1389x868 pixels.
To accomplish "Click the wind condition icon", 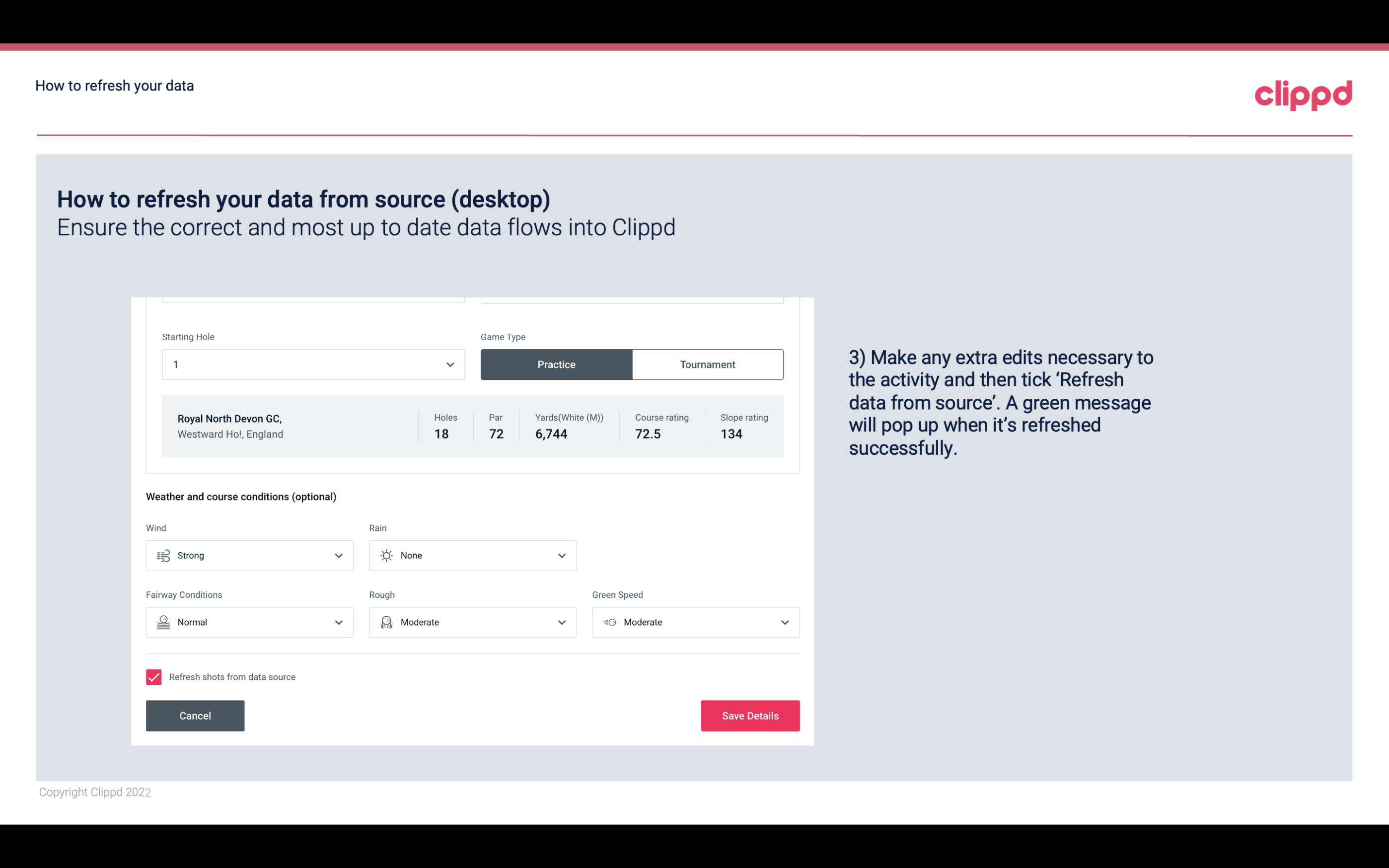I will (163, 555).
